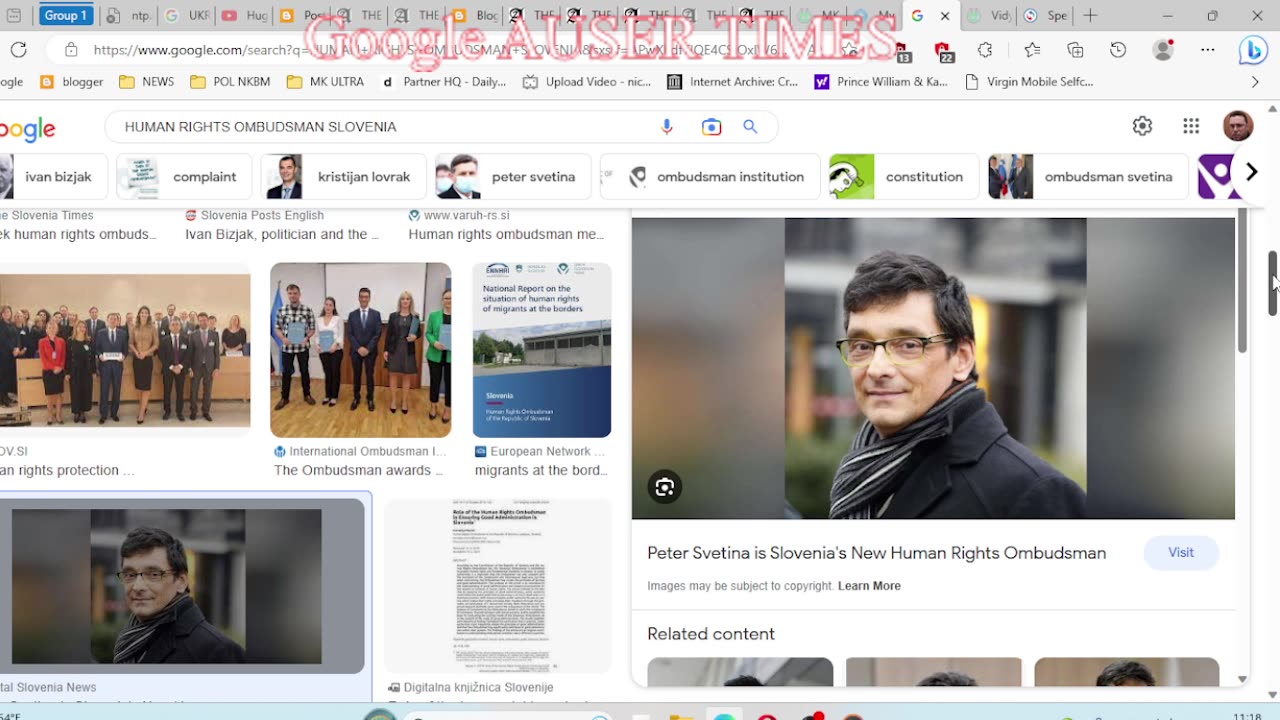The height and width of the screenshot is (720, 1280).
Task: Click the page vertical scrollbar thumb
Action: click(x=1273, y=283)
